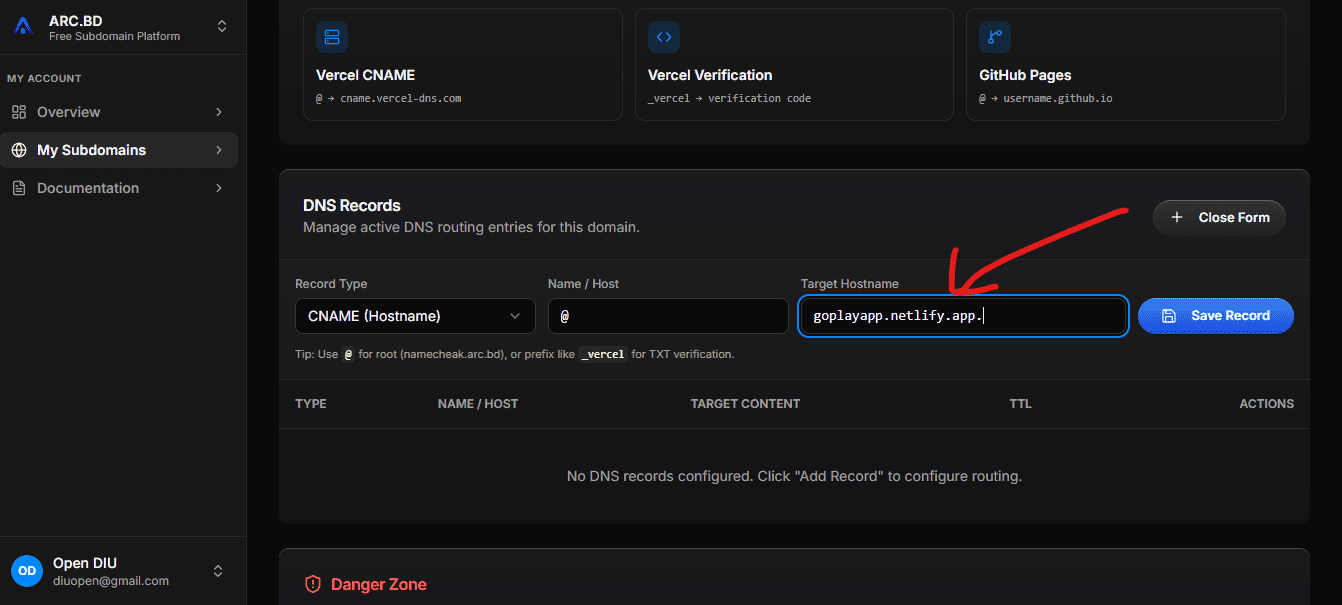Choose the GitHub Pages preset card
This screenshot has height=605, width=1342.
(x=1126, y=65)
